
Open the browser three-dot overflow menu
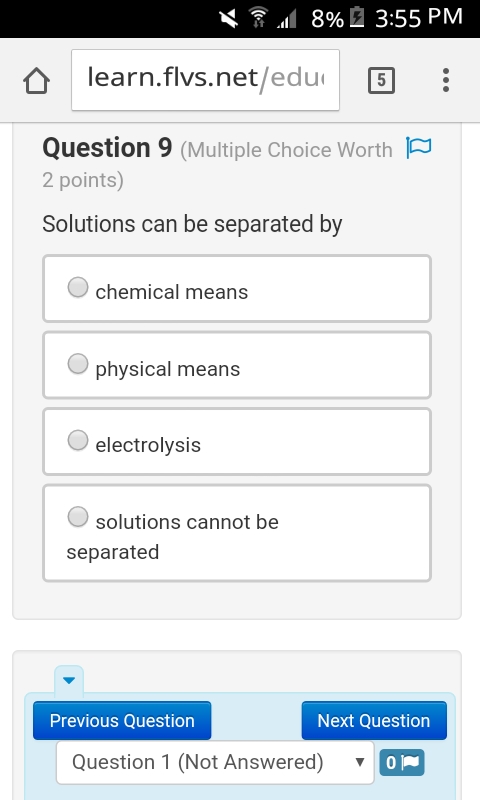(446, 80)
